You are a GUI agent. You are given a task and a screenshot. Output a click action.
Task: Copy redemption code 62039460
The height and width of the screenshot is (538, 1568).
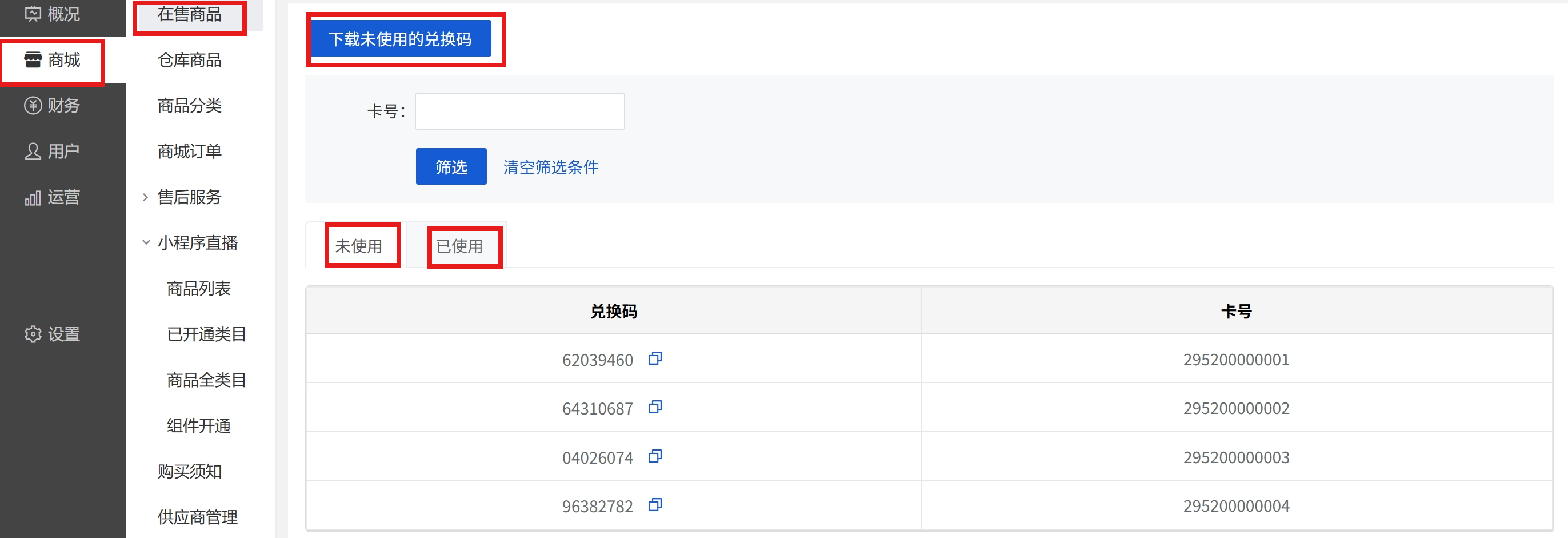coord(655,359)
